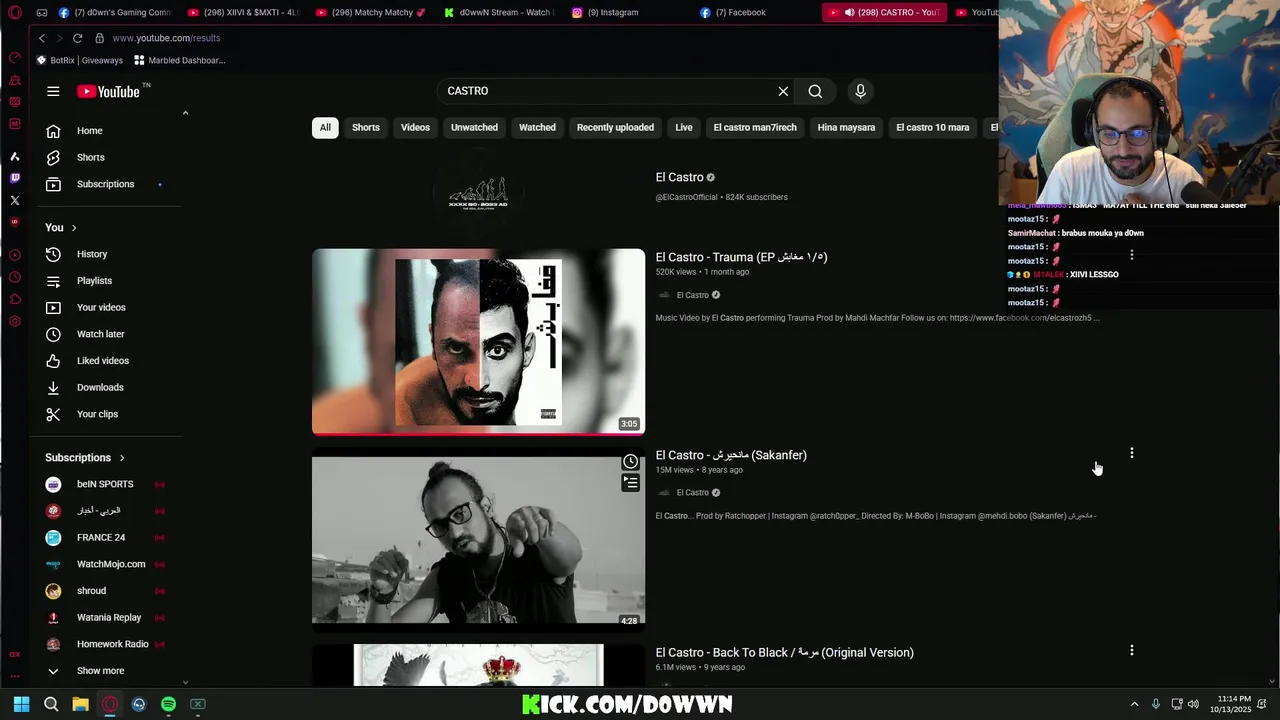The height and width of the screenshot is (720, 1280).
Task: Open X (Twitter) panel in Opera sidebar
Action: (14, 200)
